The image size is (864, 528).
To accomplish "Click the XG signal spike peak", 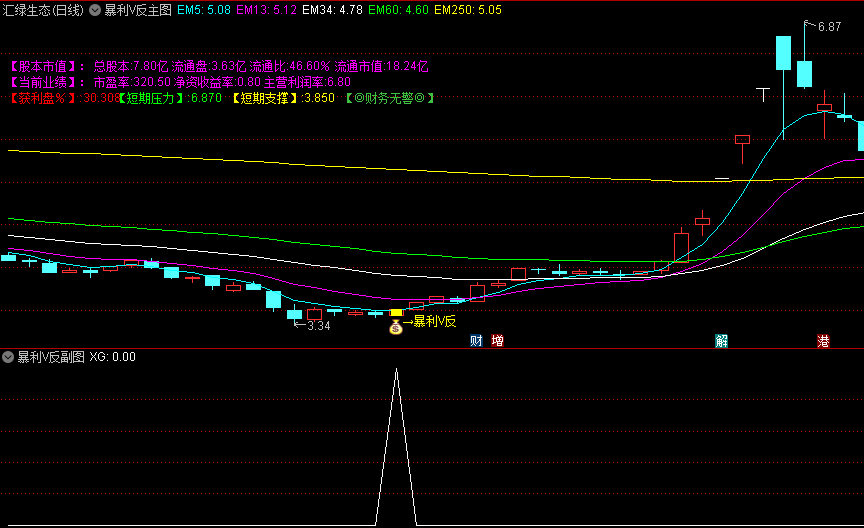I will tap(396, 370).
